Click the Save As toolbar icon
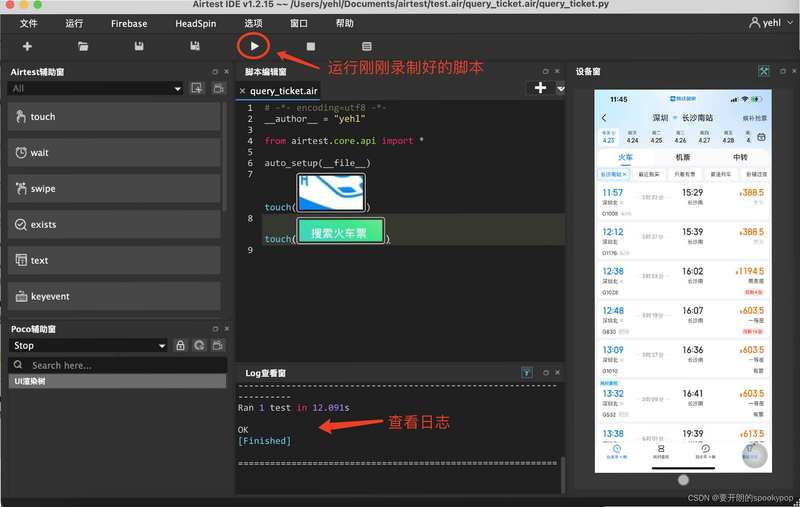 (195, 46)
